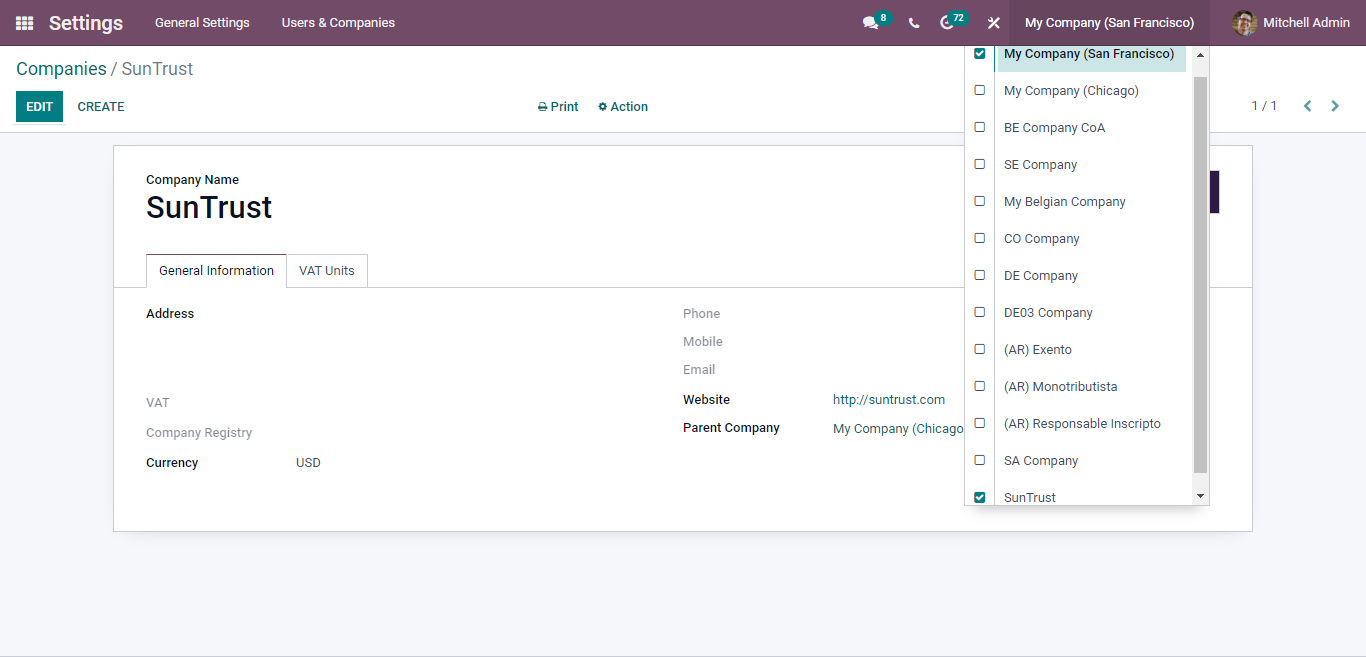Switch to General Information tab

(x=216, y=271)
